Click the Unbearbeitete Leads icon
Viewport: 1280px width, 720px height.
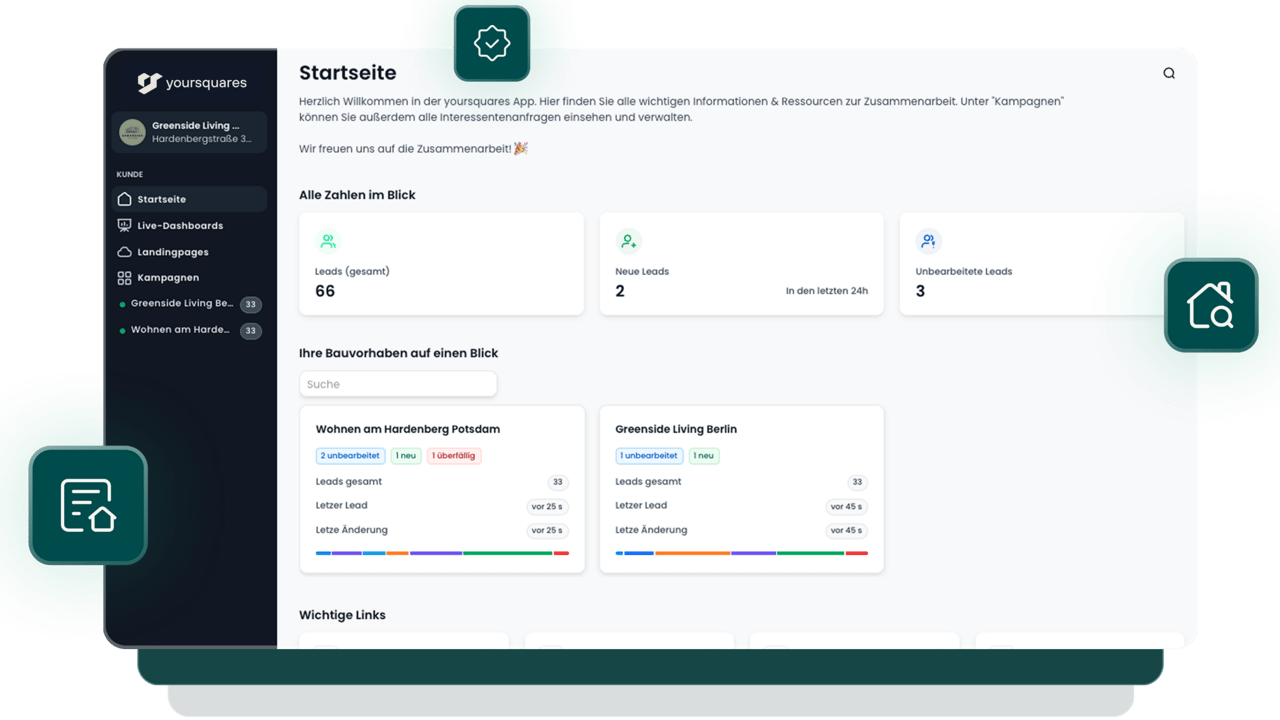928,241
